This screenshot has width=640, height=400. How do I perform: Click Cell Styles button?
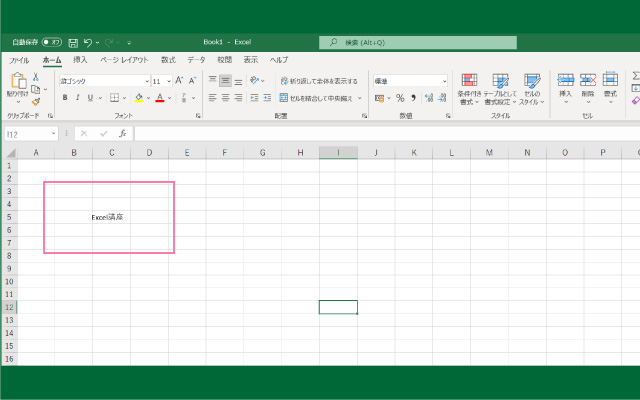pos(532,89)
